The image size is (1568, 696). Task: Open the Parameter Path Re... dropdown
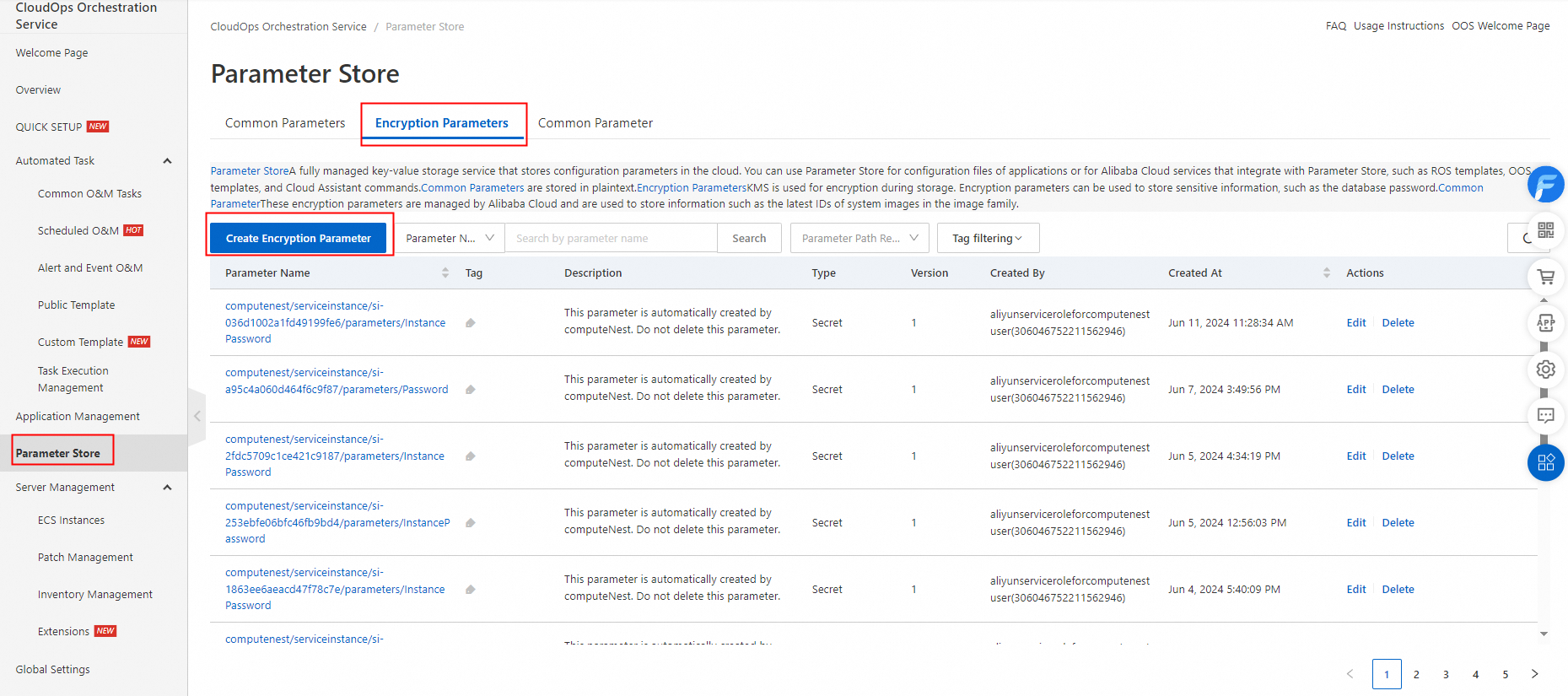coord(859,239)
